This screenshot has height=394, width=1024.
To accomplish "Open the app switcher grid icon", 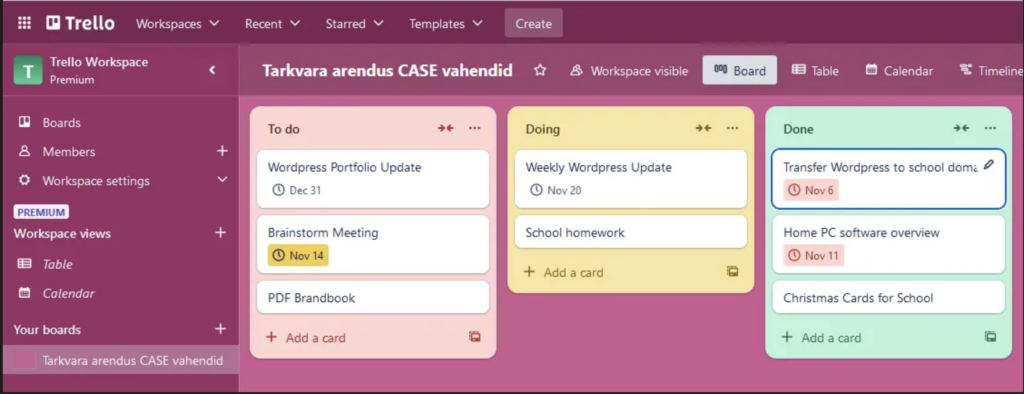I will tap(24, 24).
